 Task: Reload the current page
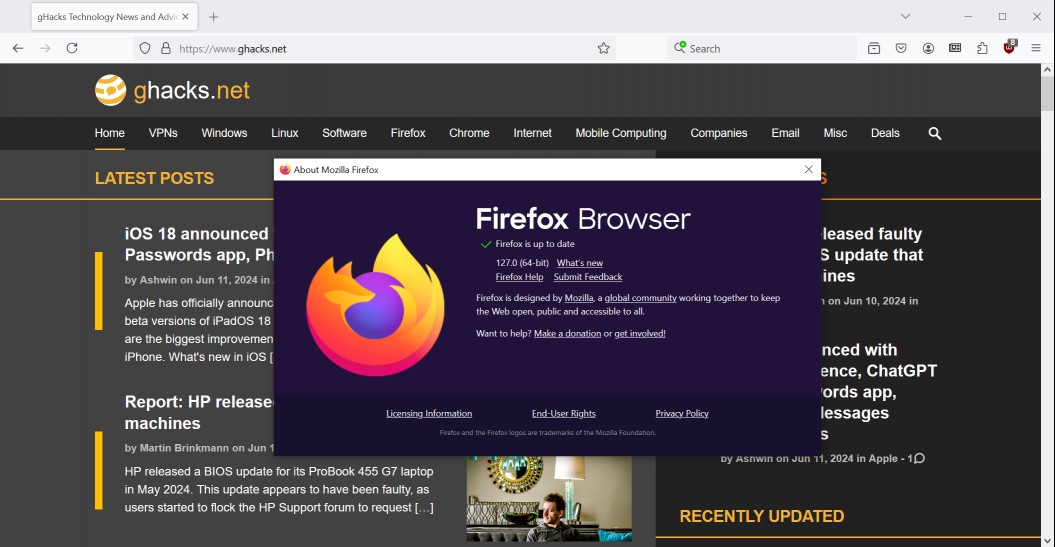(72, 48)
